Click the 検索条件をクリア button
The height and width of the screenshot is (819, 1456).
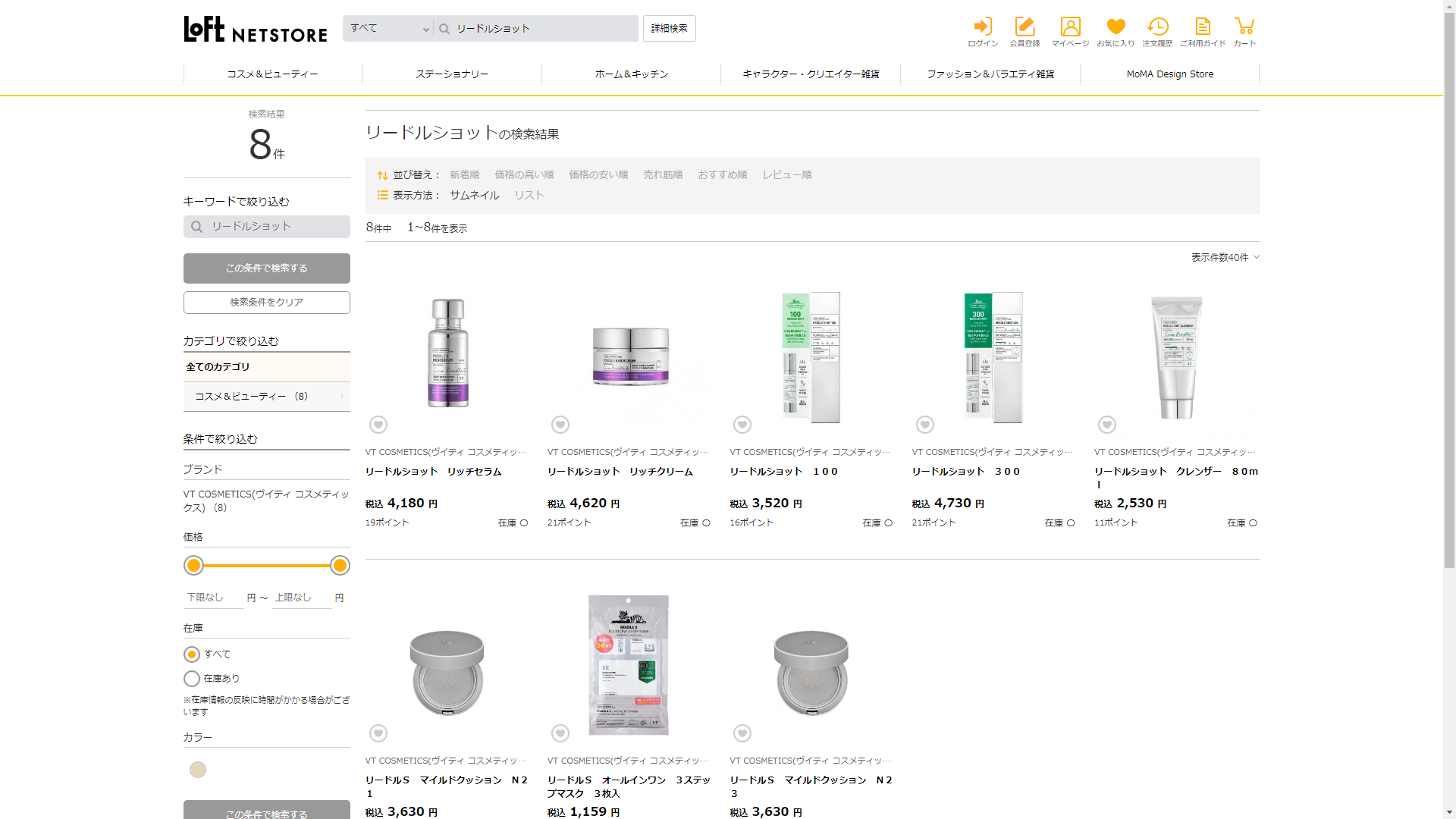point(266,303)
